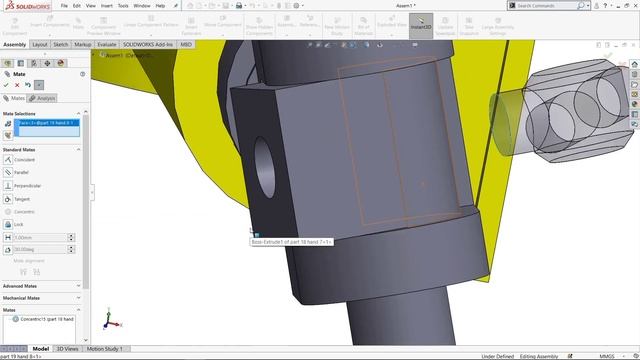Switch to the MBD ribbon tab
The image size is (640, 360).
point(186,44)
